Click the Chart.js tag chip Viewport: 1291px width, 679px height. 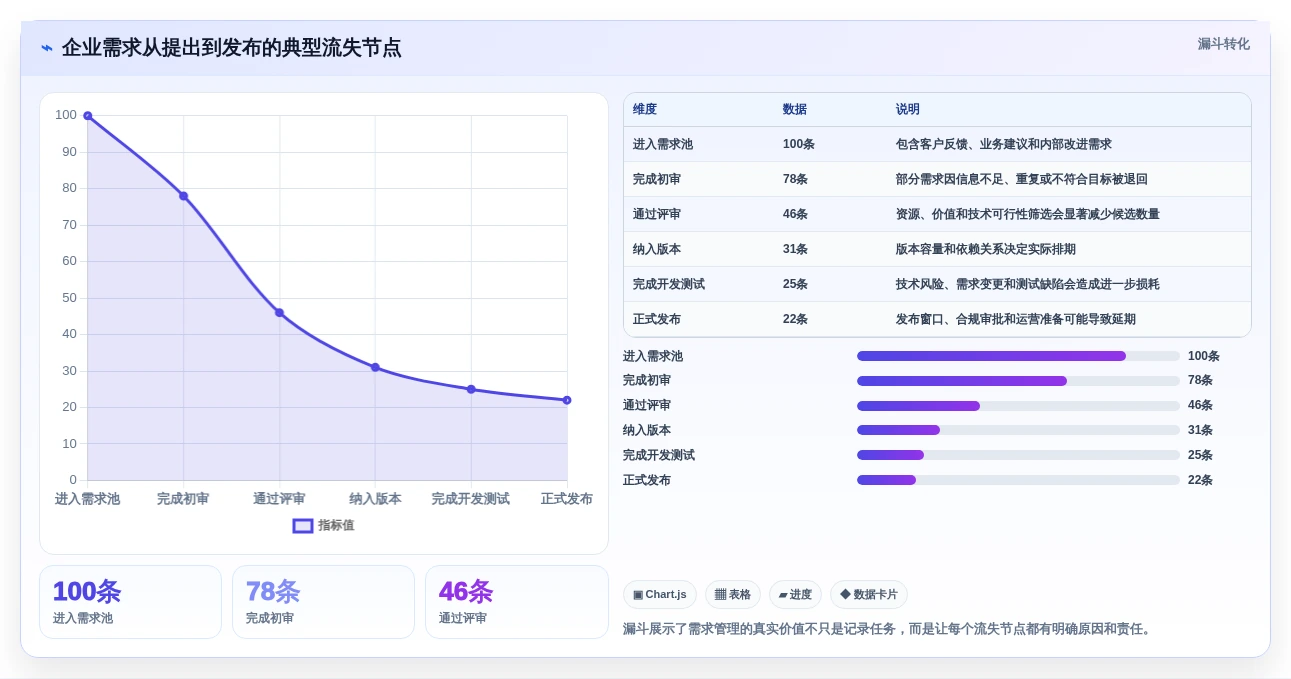[x=660, y=595]
